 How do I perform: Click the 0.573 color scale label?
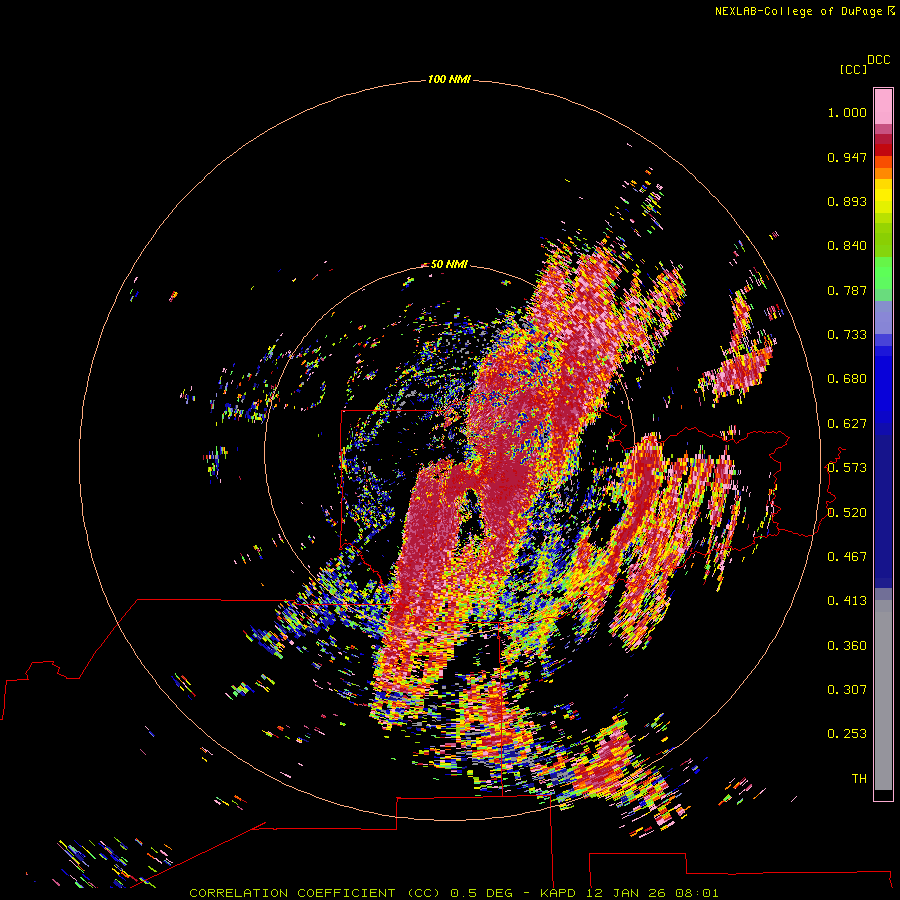[847, 468]
